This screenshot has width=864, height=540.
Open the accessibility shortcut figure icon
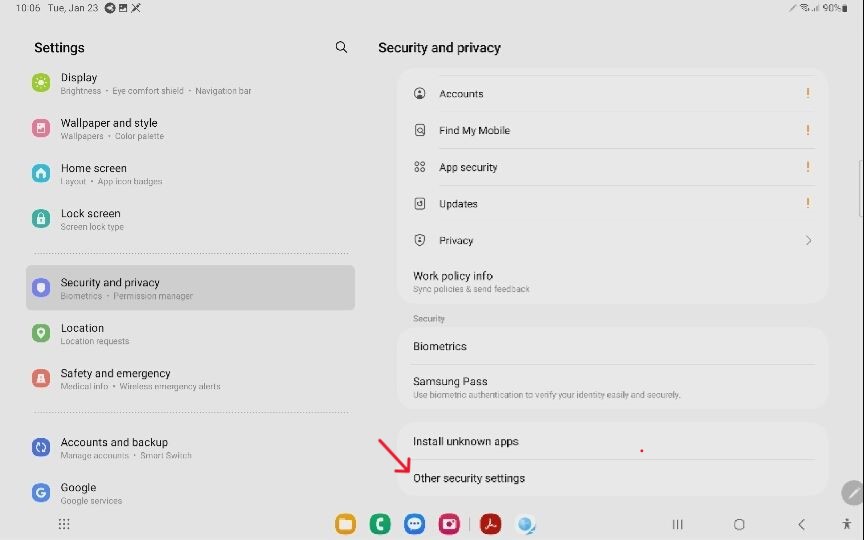click(846, 524)
